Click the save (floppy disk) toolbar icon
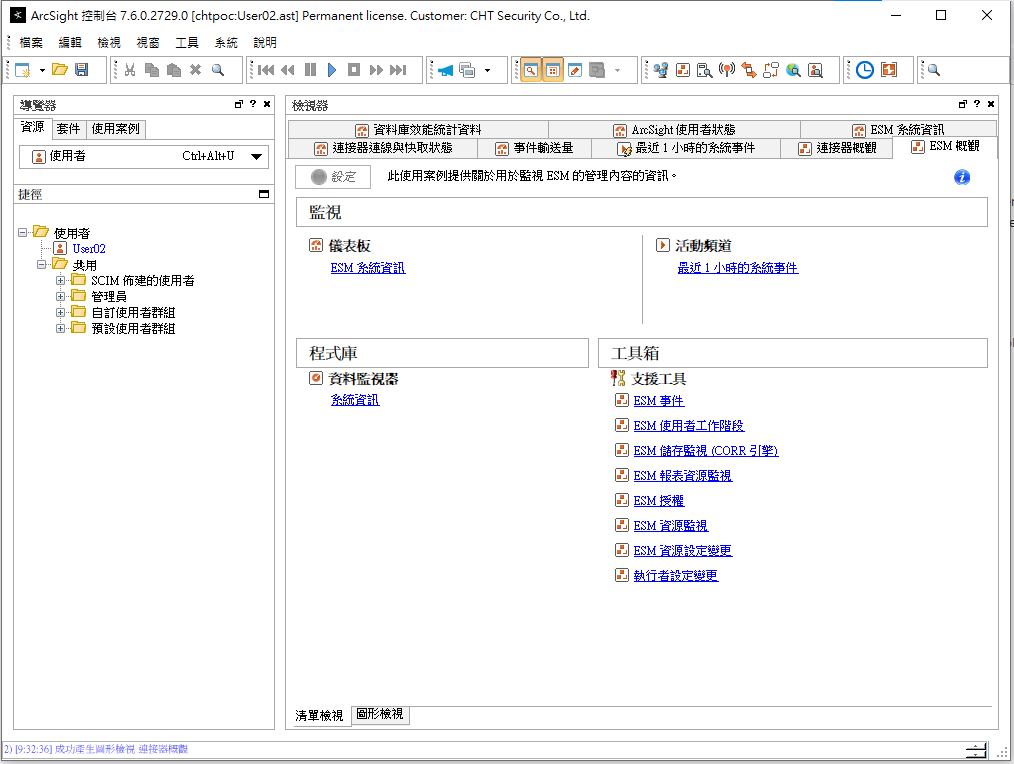 tap(81, 70)
